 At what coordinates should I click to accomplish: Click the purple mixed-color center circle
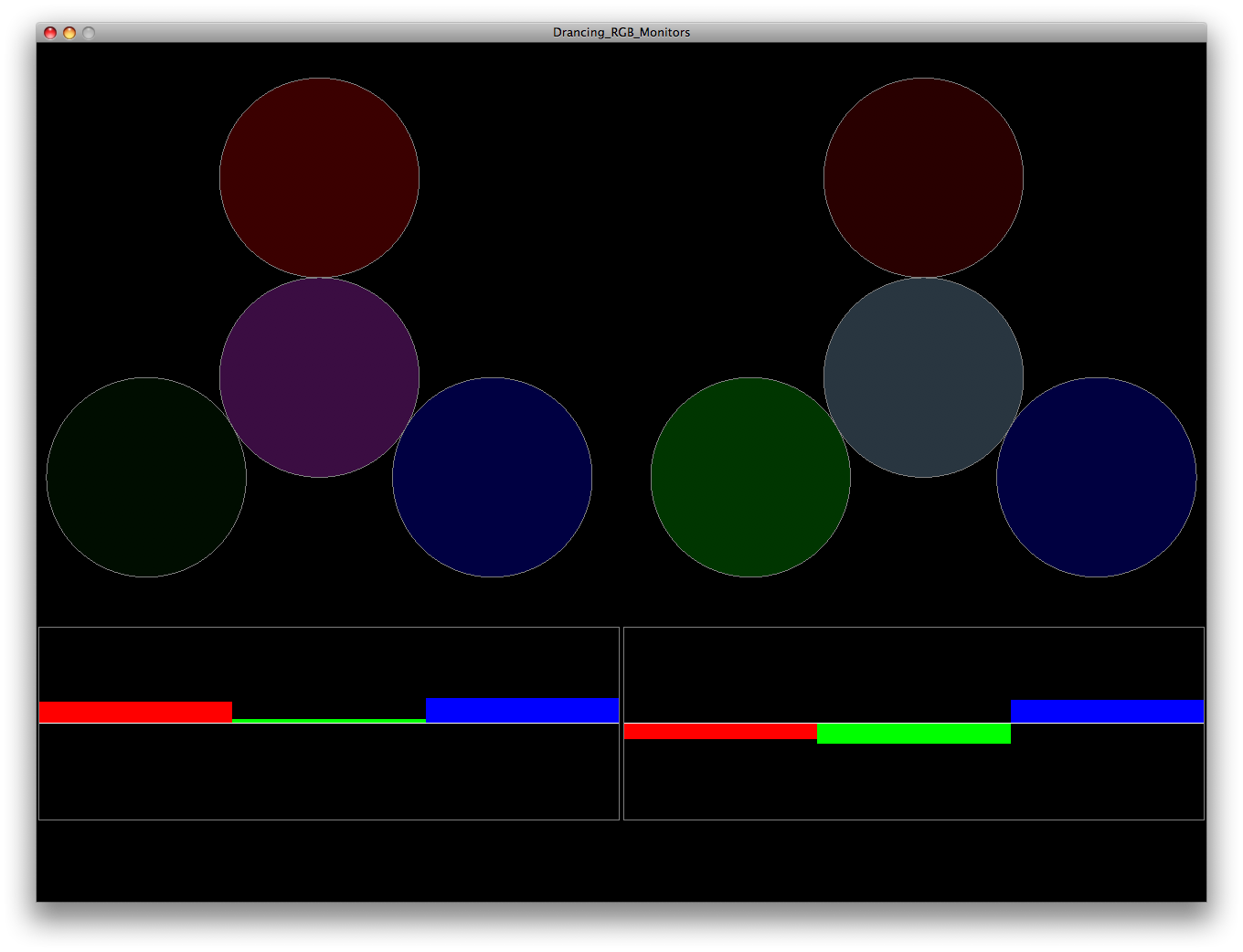(x=319, y=376)
